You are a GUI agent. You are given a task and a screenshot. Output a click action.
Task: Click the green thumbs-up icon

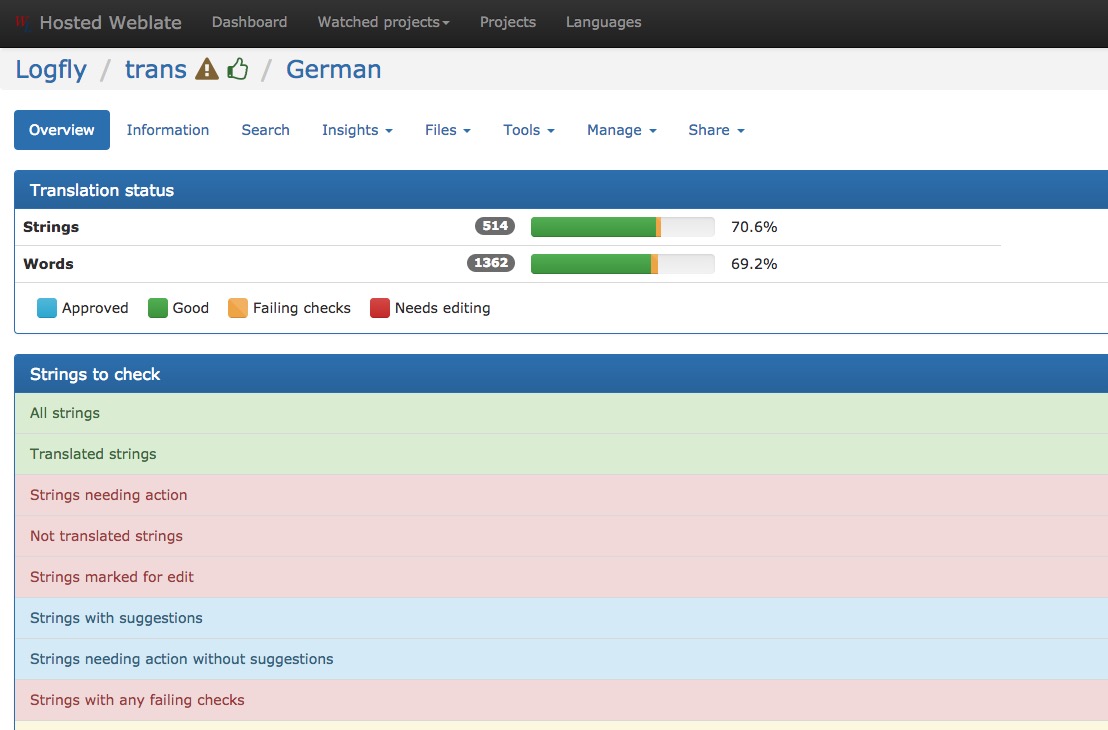click(x=237, y=69)
